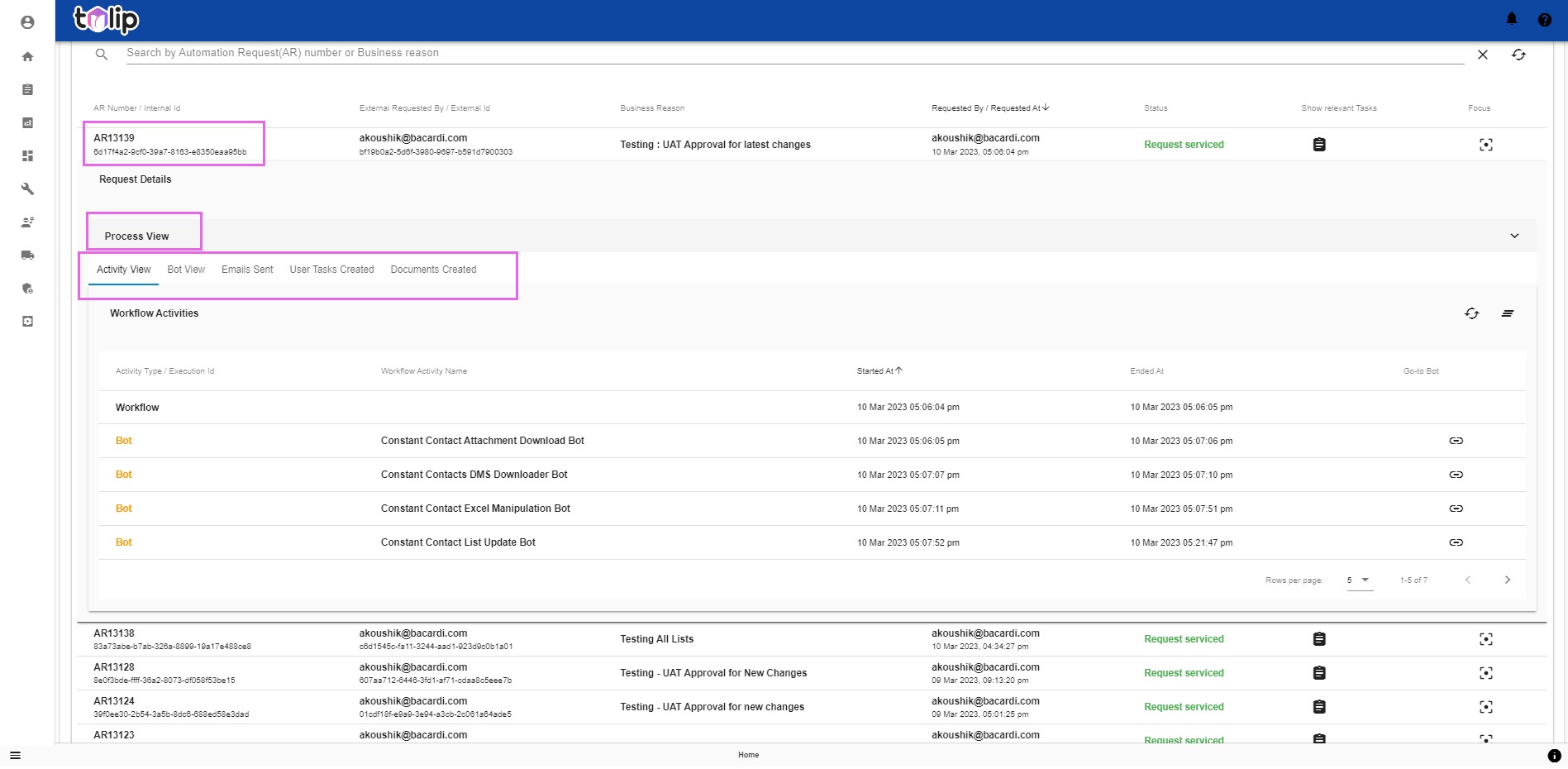Focus on request AR13138
This screenshot has height=769, width=1568.
click(x=1486, y=639)
